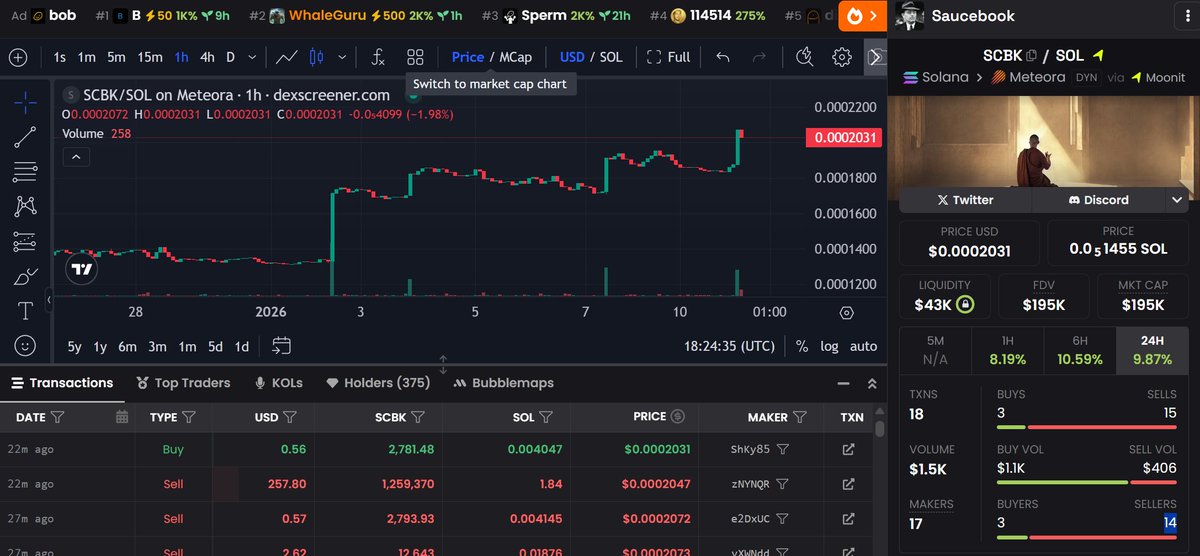Open the SCBK column filter

[x=418, y=417]
